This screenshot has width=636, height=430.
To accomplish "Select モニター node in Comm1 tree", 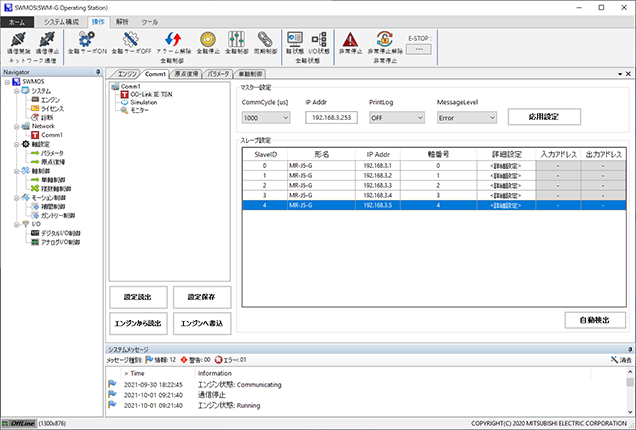I will pos(135,110).
